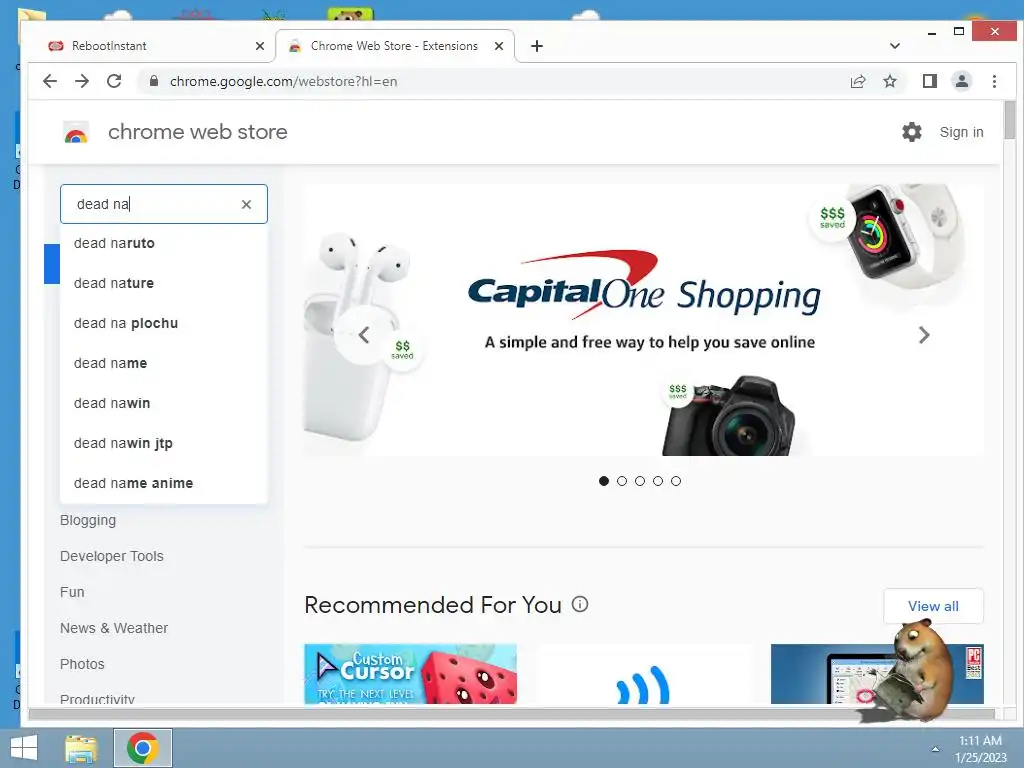1024x768 pixels.
Task: Choose the 'dead na plochu' suggestion
Action: 163,323
